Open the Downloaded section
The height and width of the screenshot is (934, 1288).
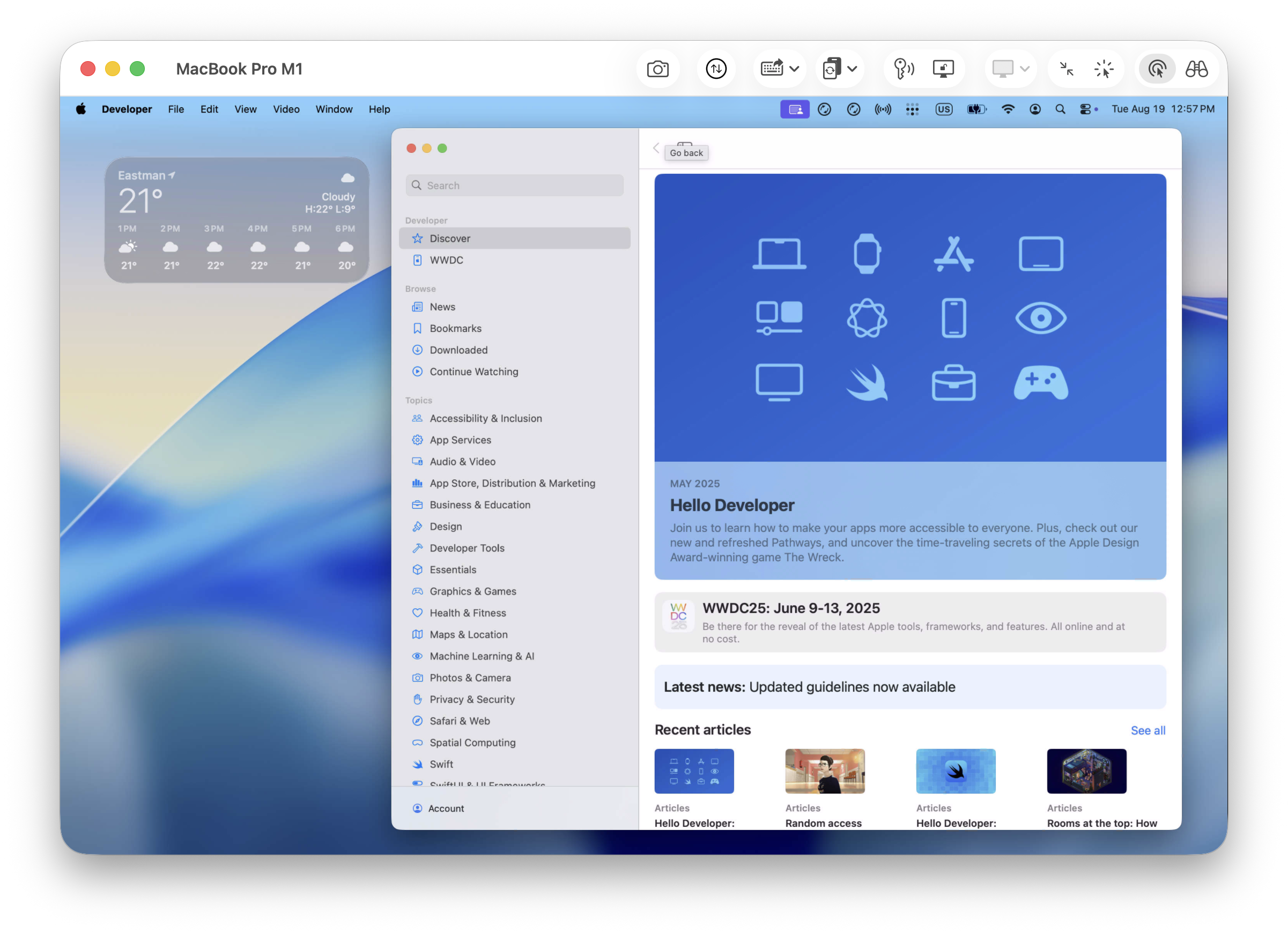514,350
